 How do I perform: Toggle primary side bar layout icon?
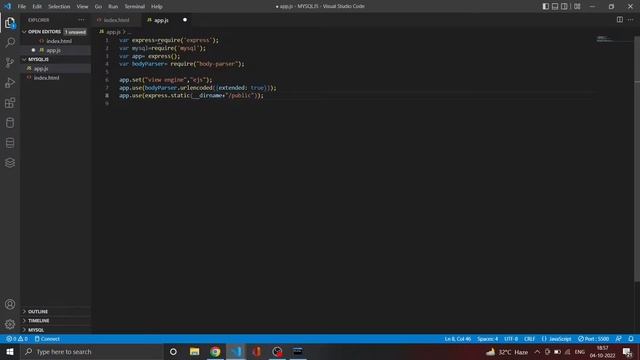tap(546, 6)
